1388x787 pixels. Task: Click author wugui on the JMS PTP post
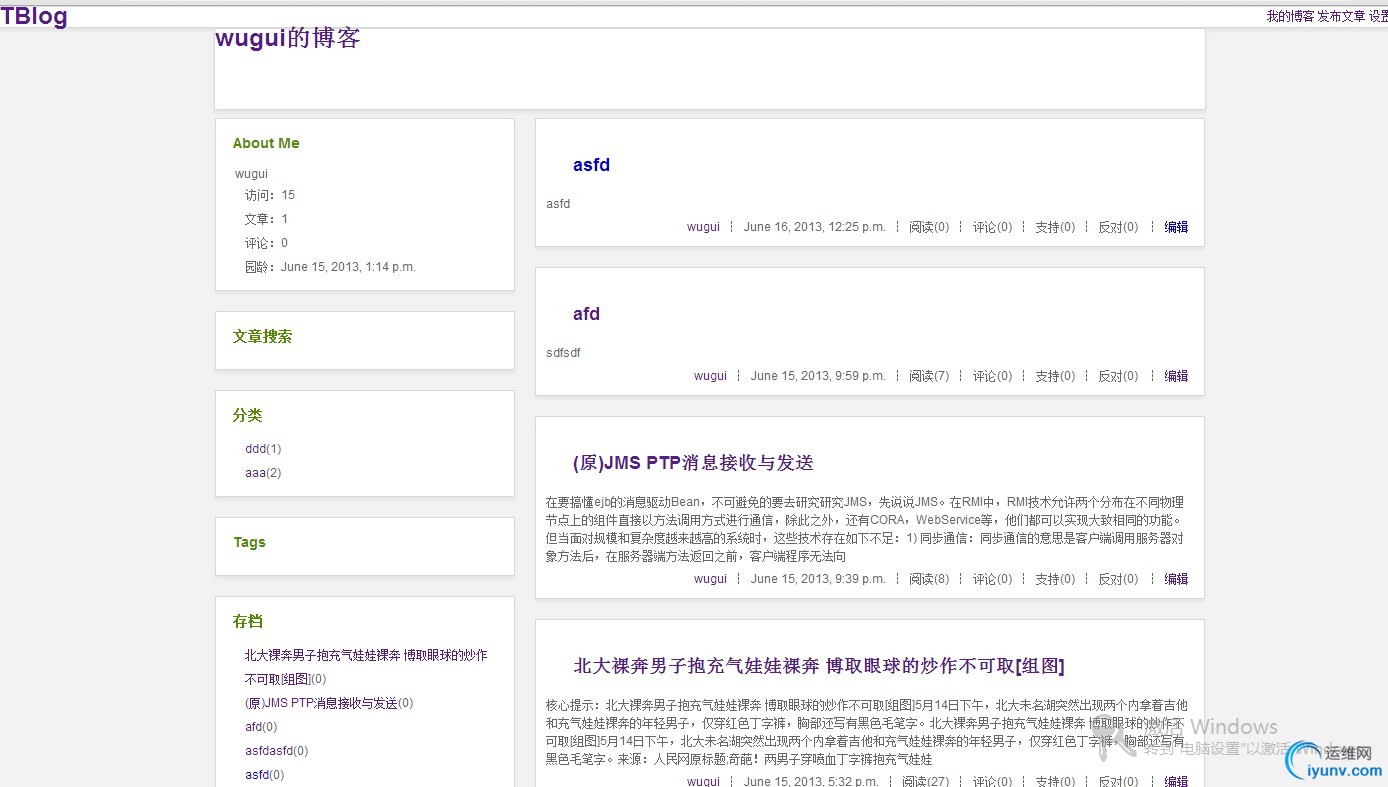(x=710, y=579)
